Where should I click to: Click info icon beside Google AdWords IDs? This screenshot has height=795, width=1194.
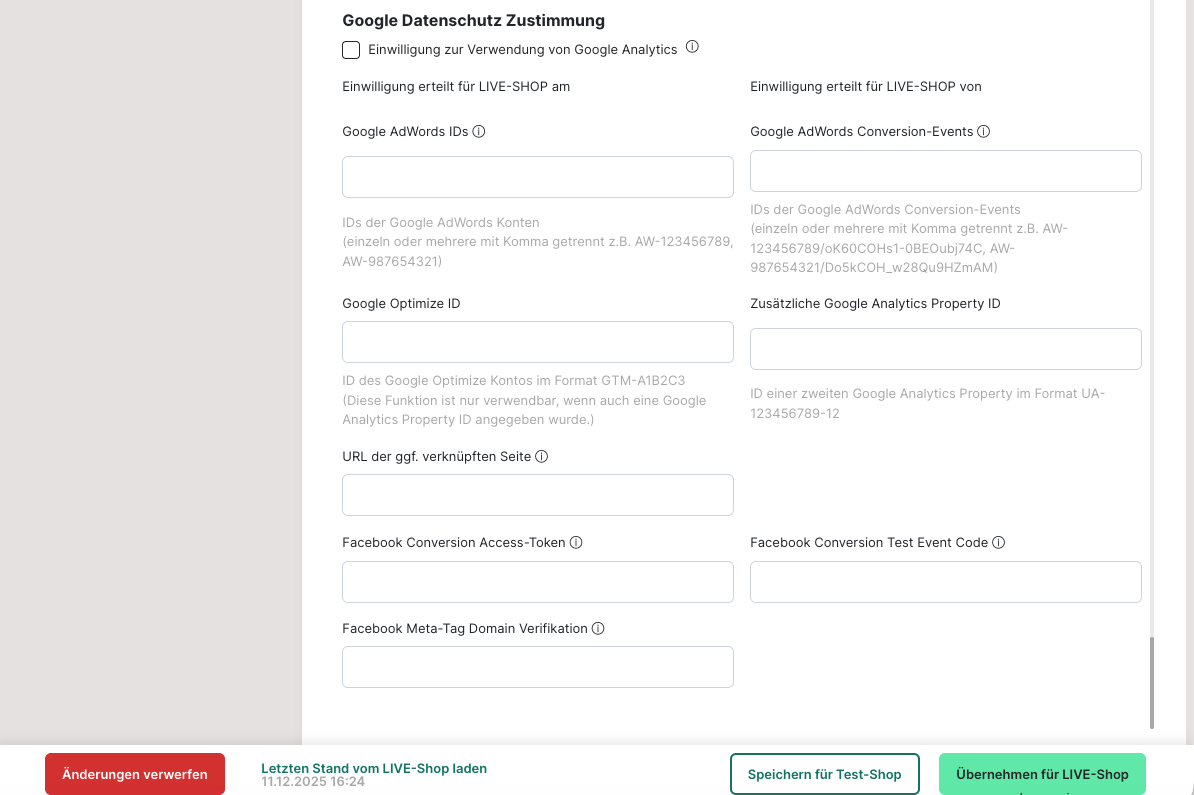(x=479, y=131)
